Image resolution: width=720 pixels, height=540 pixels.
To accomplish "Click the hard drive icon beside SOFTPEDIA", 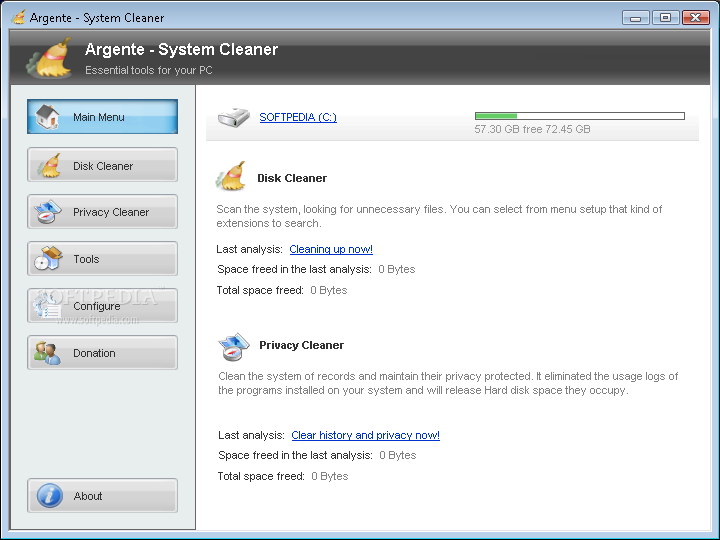I will (x=234, y=118).
